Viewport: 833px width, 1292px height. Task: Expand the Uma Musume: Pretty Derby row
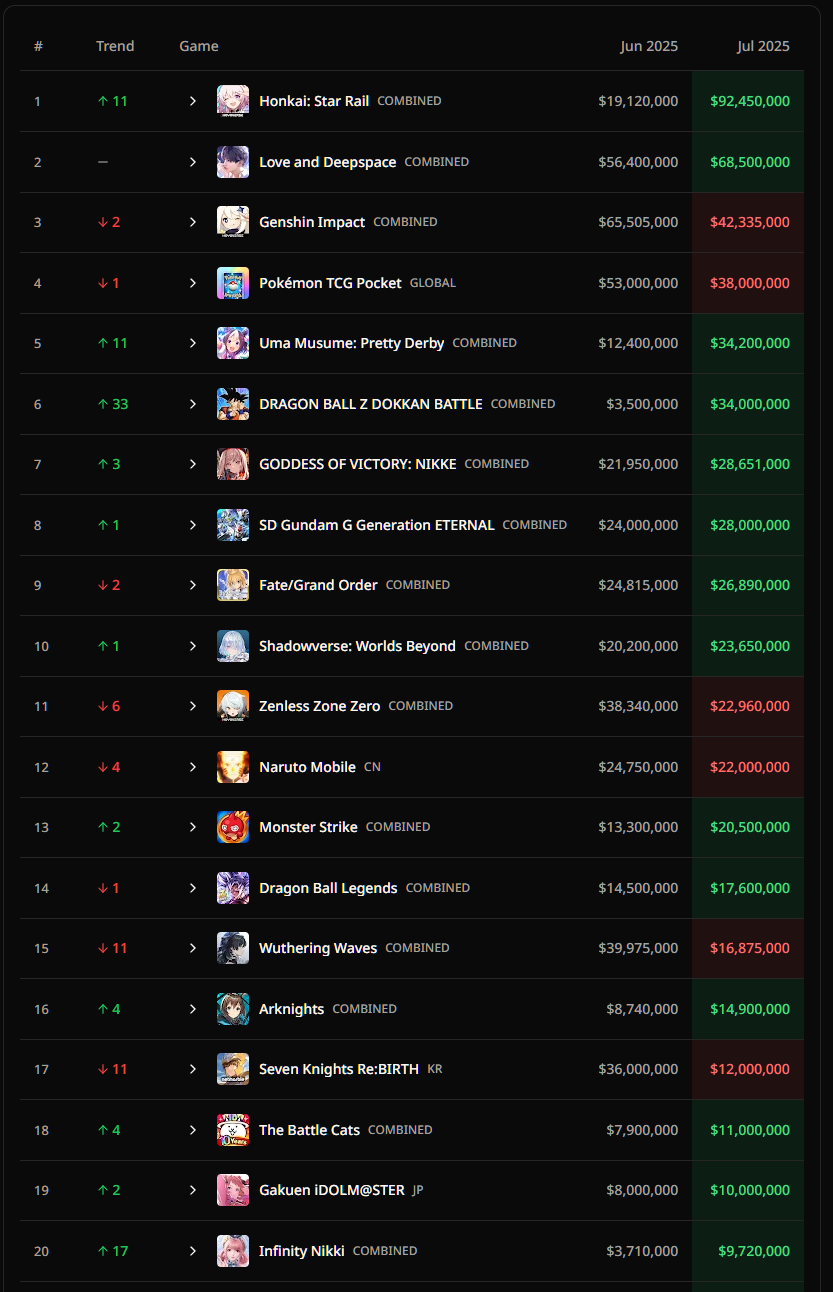(x=193, y=343)
